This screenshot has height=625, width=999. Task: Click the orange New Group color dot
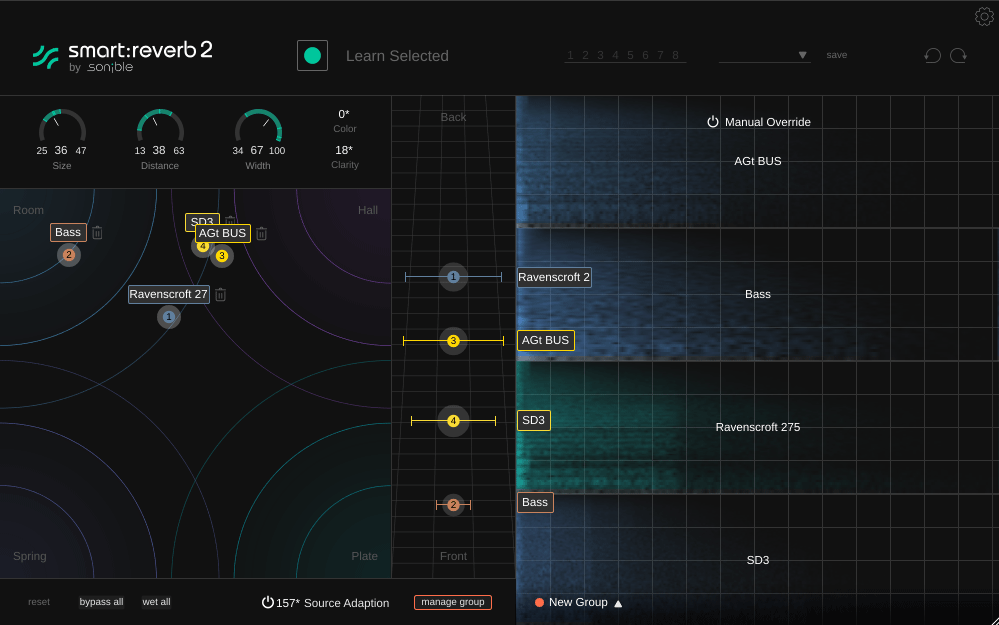pyautogui.click(x=539, y=603)
